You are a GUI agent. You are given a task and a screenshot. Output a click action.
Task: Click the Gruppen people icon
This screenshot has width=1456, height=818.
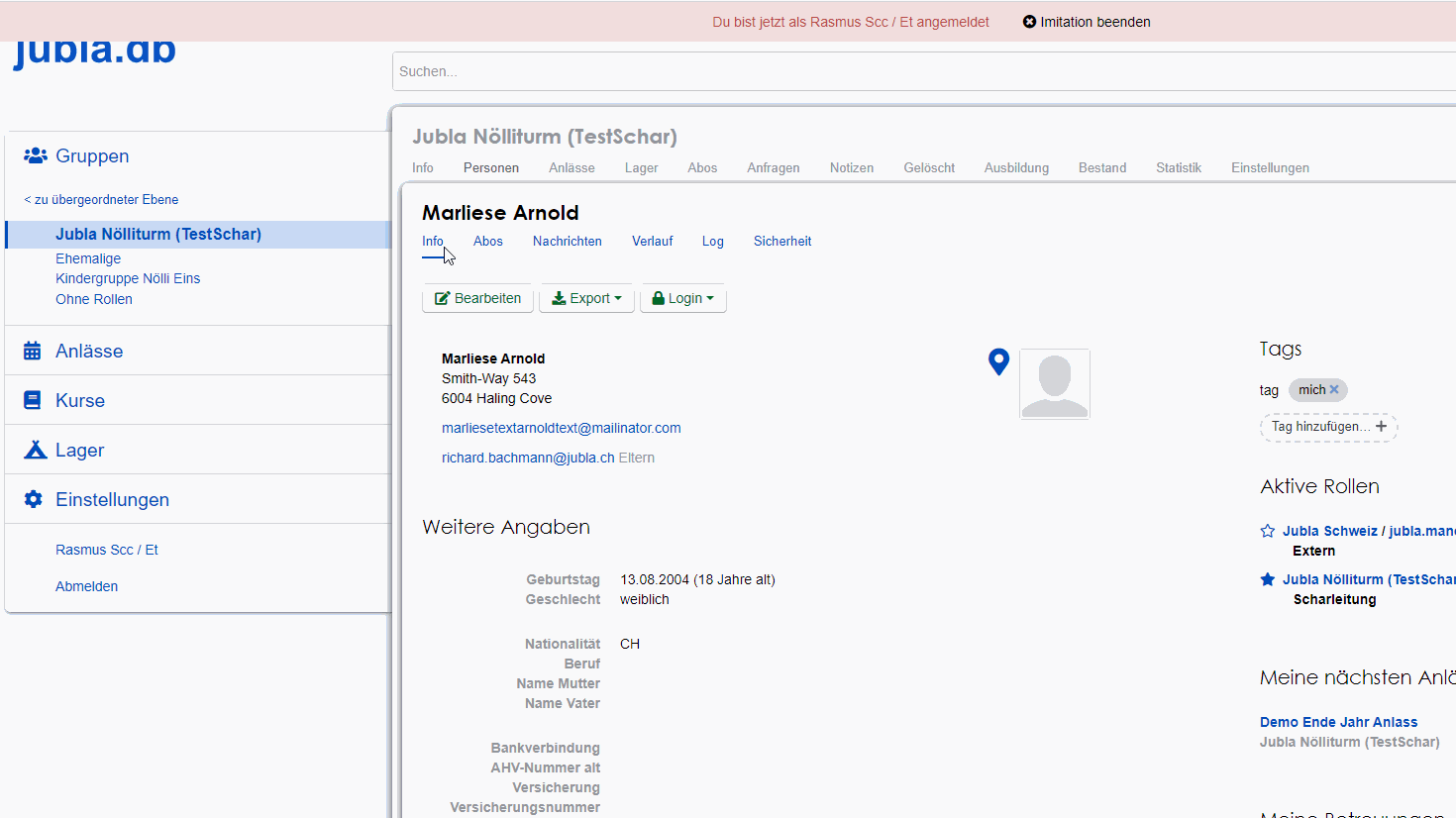point(35,155)
